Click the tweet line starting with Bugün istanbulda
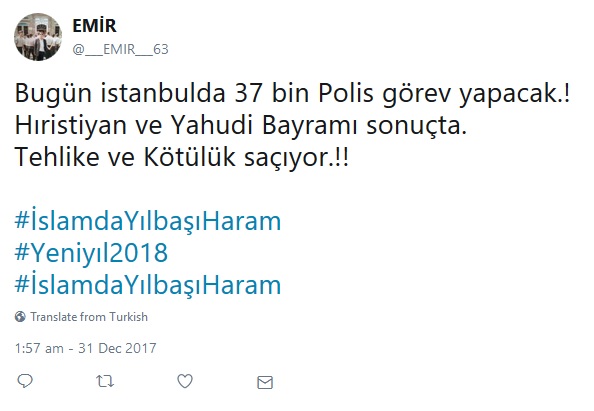This screenshot has width=594, height=411. tap(292, 93)
